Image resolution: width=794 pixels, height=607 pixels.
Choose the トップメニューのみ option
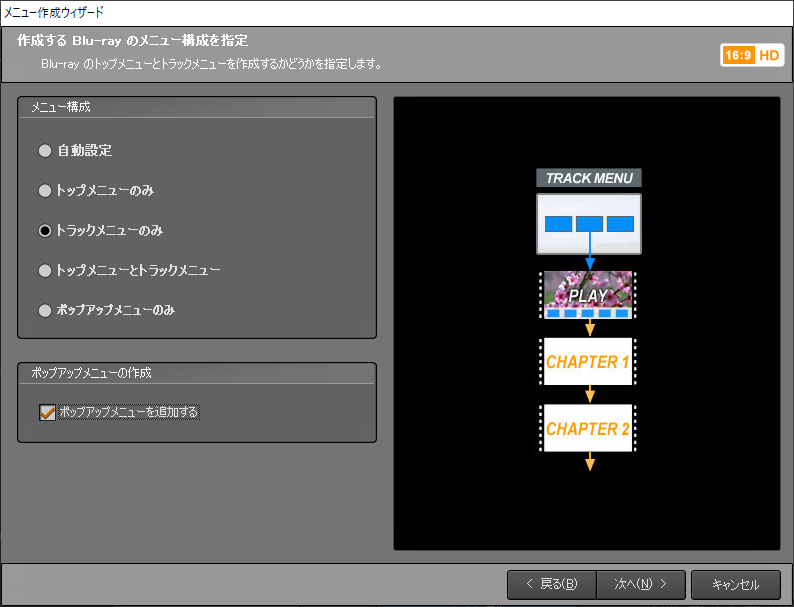pos(45,190)
